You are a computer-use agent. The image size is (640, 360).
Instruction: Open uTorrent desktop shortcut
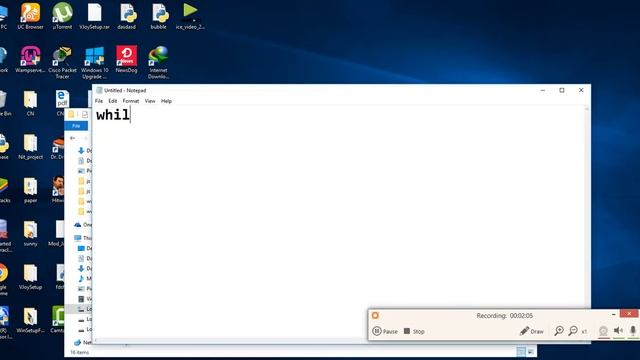point(62,16)
